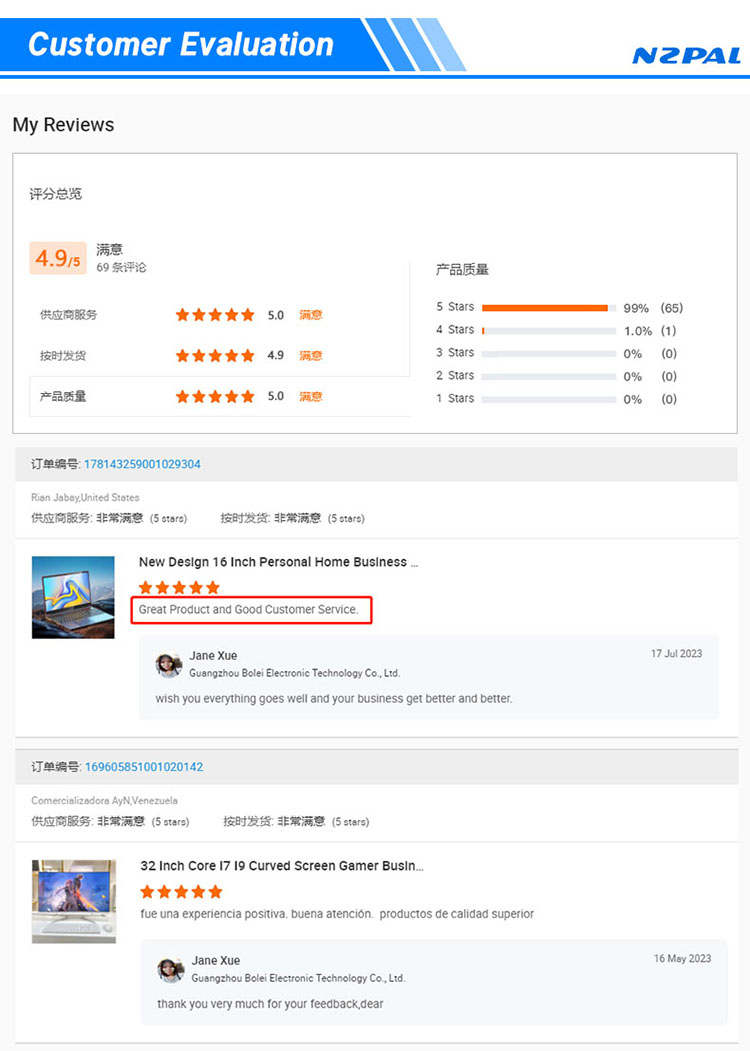
Task: Click Jane Xue's avatar in second reply
Action: [x=171, y=969]
